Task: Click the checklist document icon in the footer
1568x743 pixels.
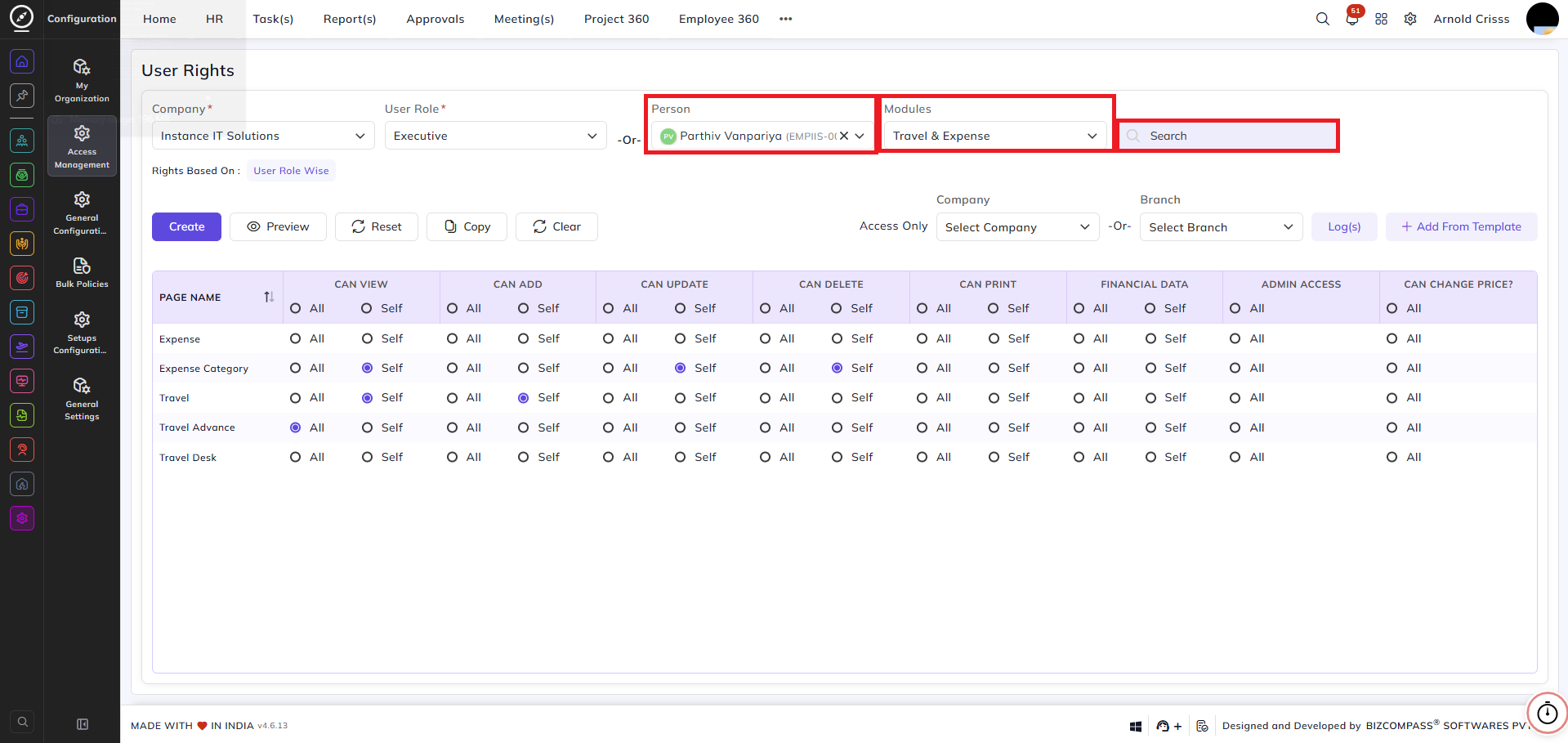Action: [x=1202, y=726]
